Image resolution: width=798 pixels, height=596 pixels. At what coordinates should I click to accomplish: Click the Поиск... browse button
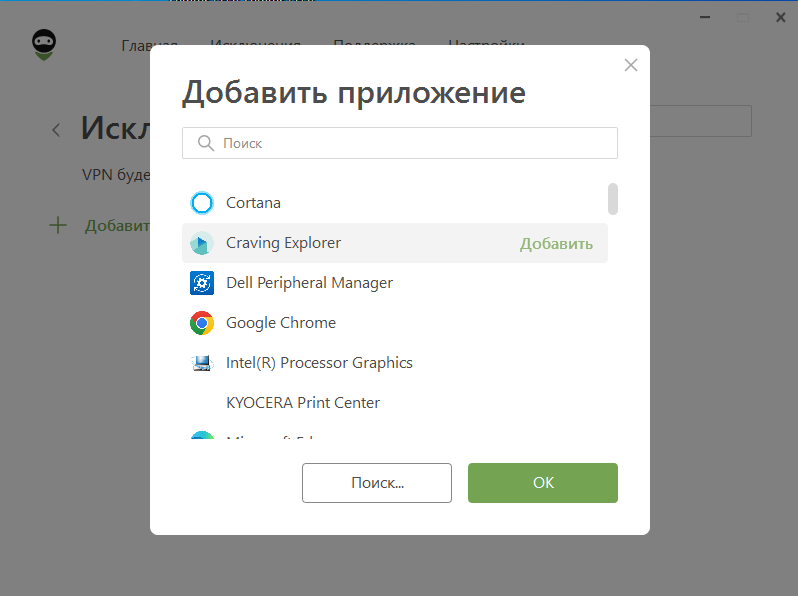coord(377,483)
